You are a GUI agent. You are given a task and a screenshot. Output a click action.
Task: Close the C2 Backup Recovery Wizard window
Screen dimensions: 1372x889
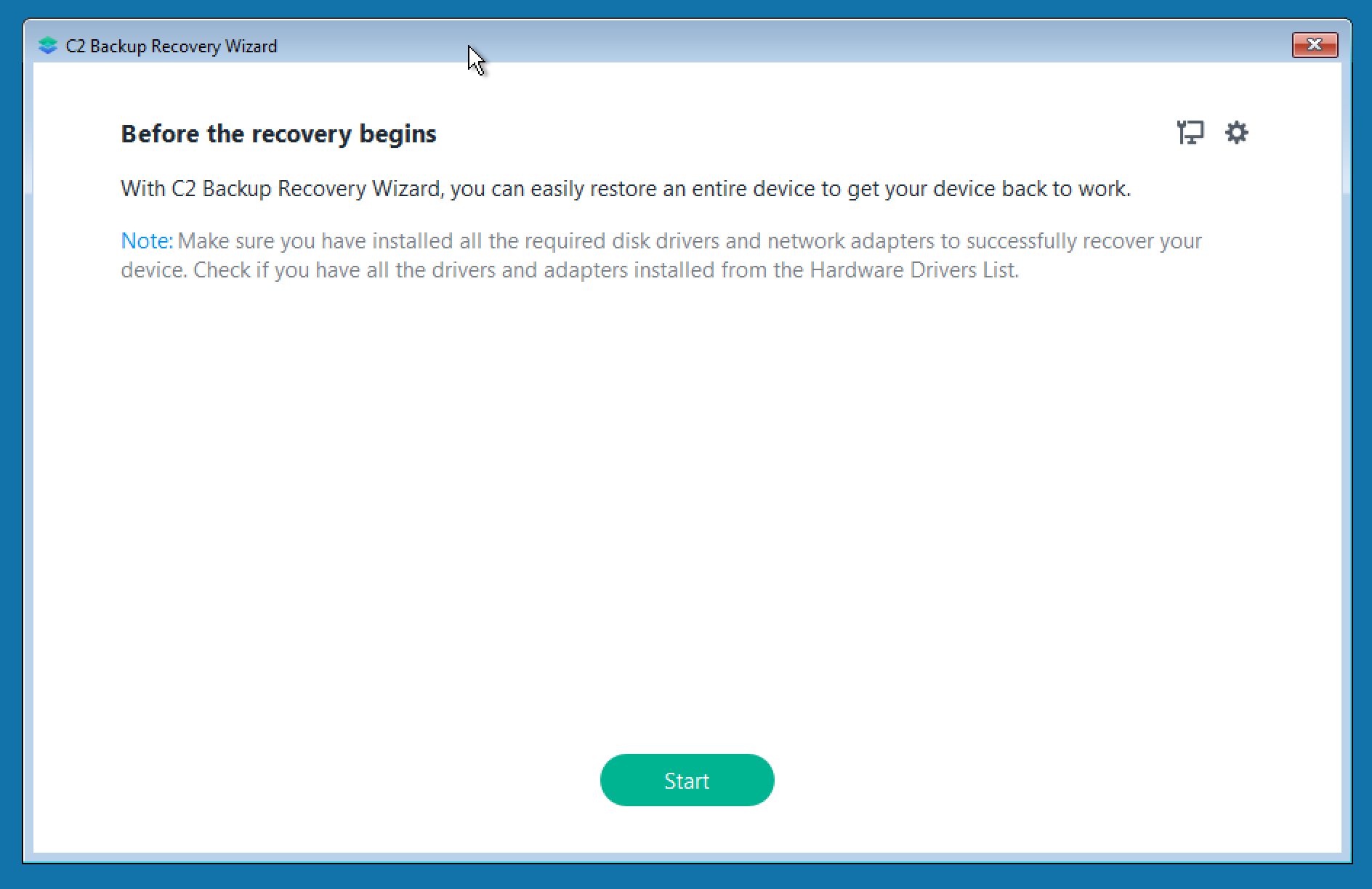pos(1315,44)
